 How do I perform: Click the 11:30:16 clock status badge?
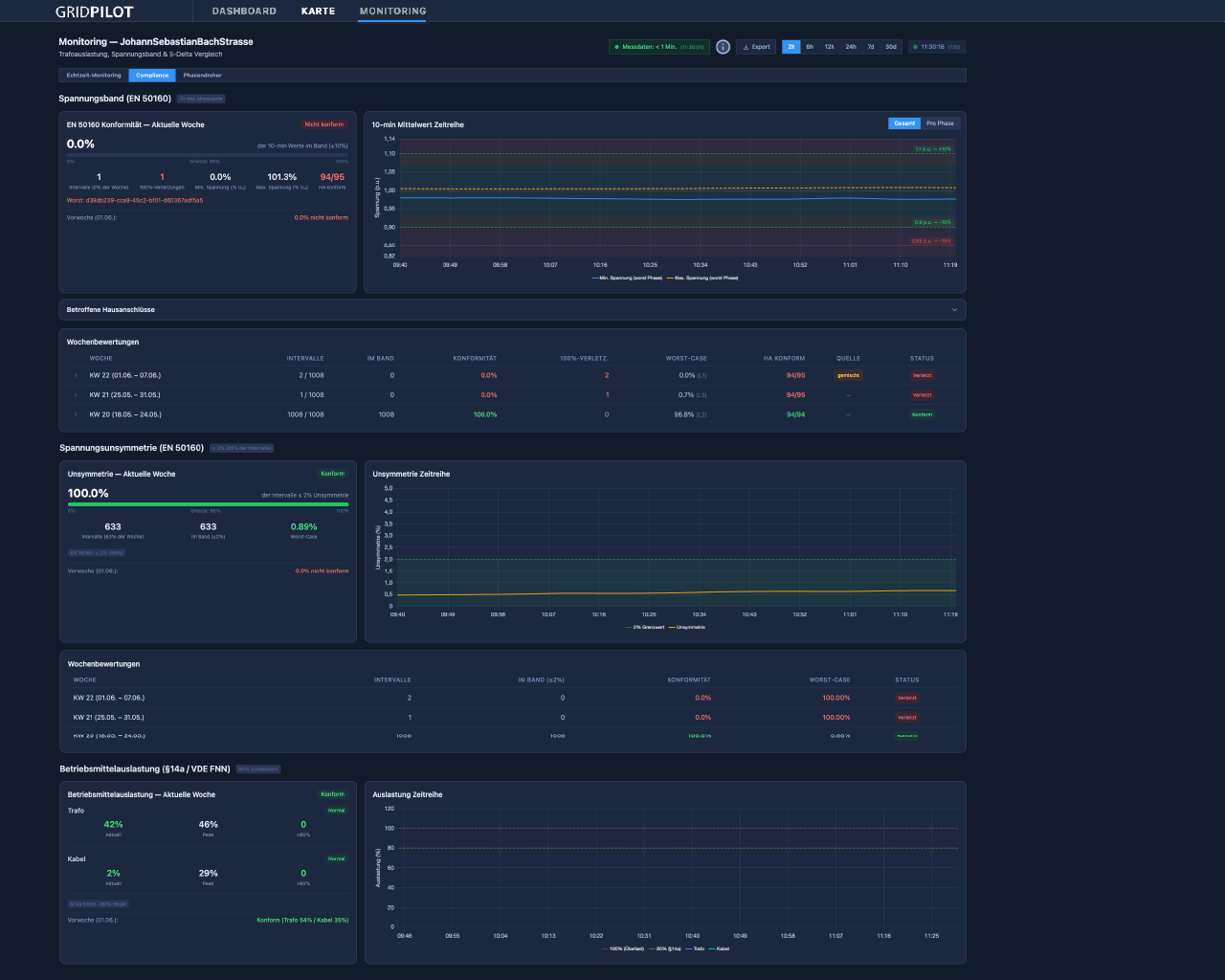click(x=937, y=47)
